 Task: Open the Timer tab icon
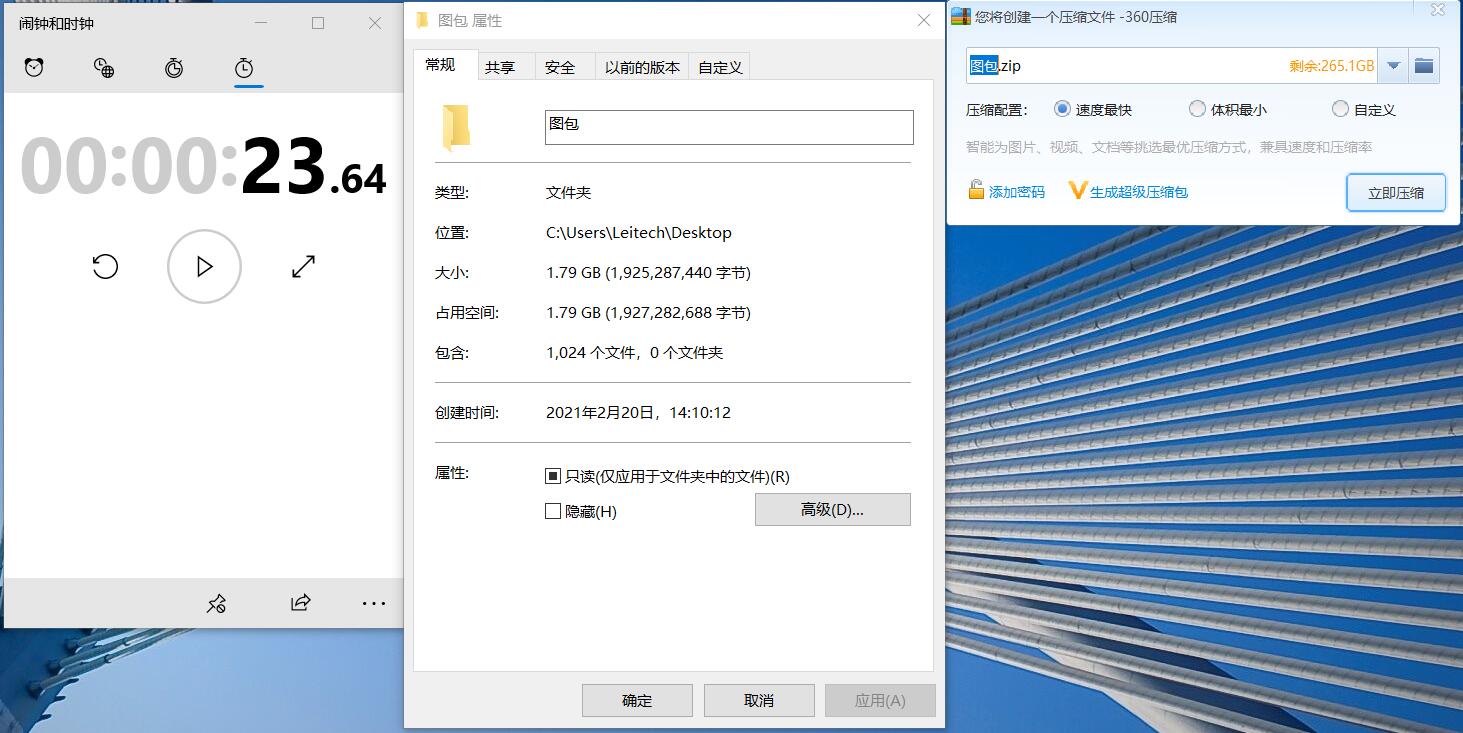[x=174, y=68]
